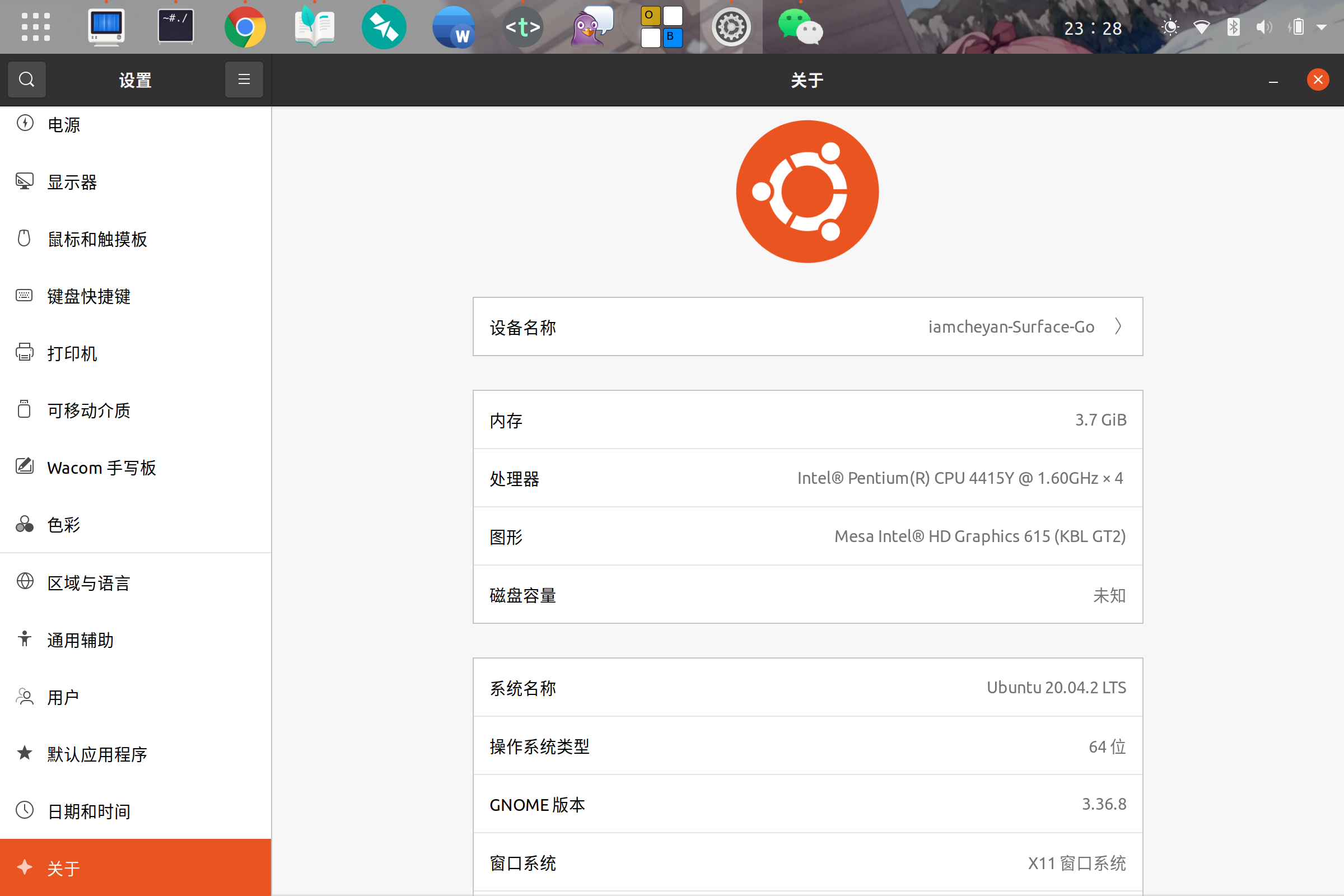Open 默认应用程序 settings
Screen dimensions: 1344x896
pos(97,754)
